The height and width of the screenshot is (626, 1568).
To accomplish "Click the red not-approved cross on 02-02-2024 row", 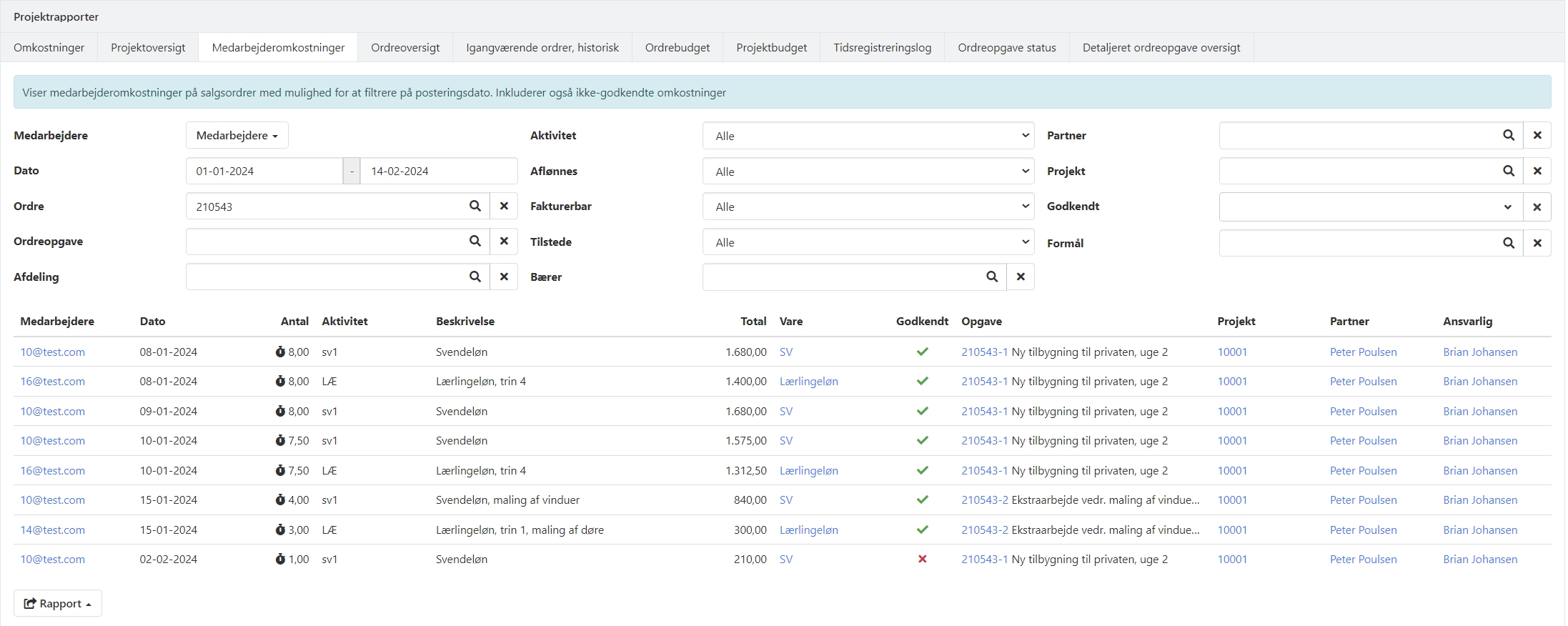I will click(x=922, y=560).
